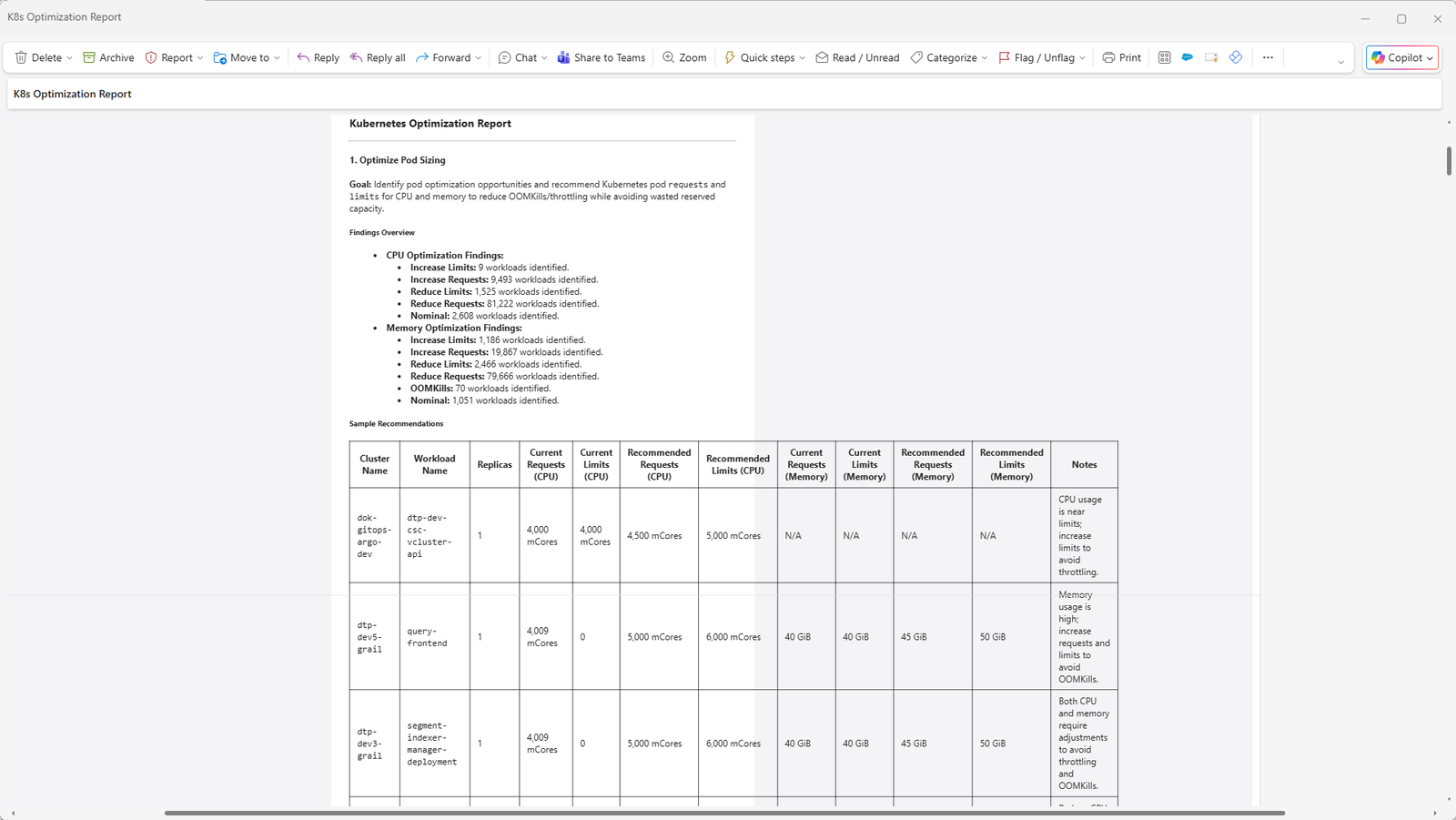This screenshot has height=820, width=1456.
Task: Expand the Quick steps dropdown arrow
Action: (x=802, y=58)
